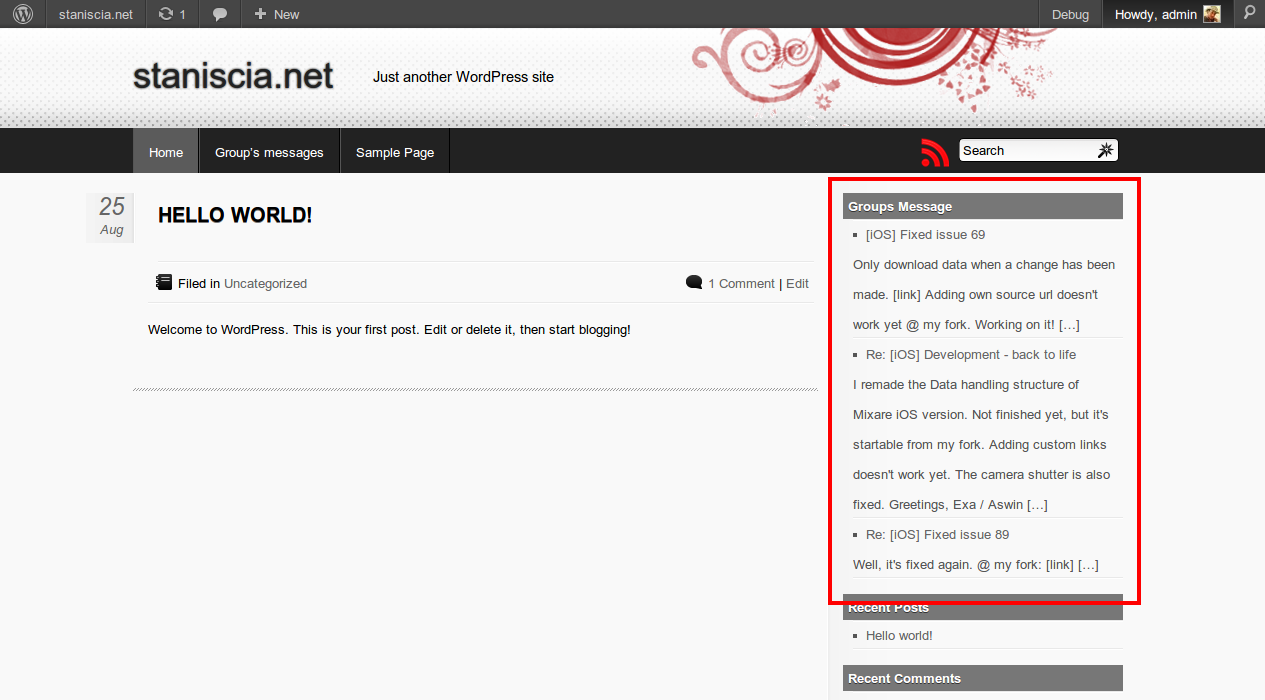Click the admin avatar thumbnail

click(1211, 14)
